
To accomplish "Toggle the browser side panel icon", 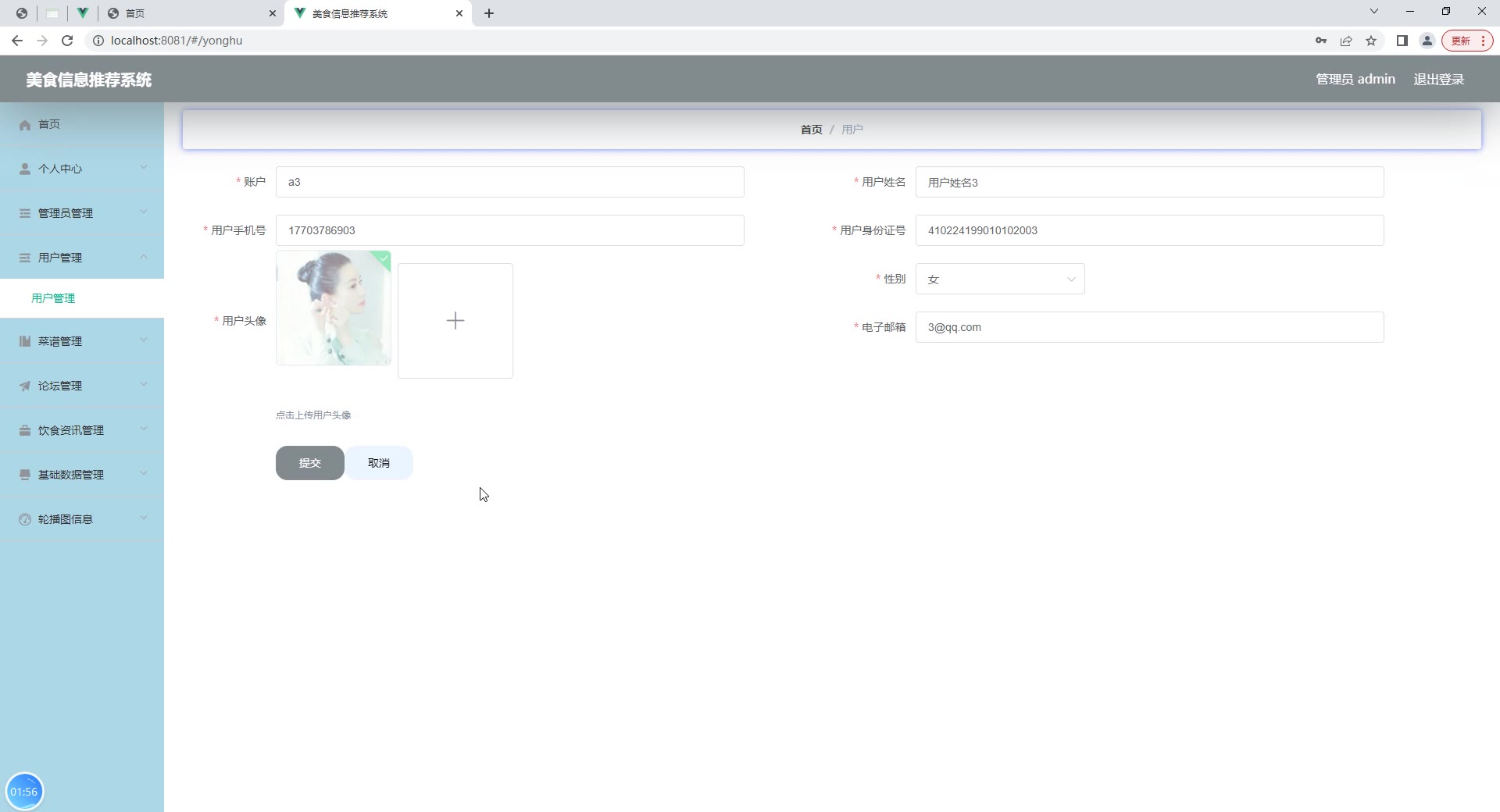I will coord(1402,41).
